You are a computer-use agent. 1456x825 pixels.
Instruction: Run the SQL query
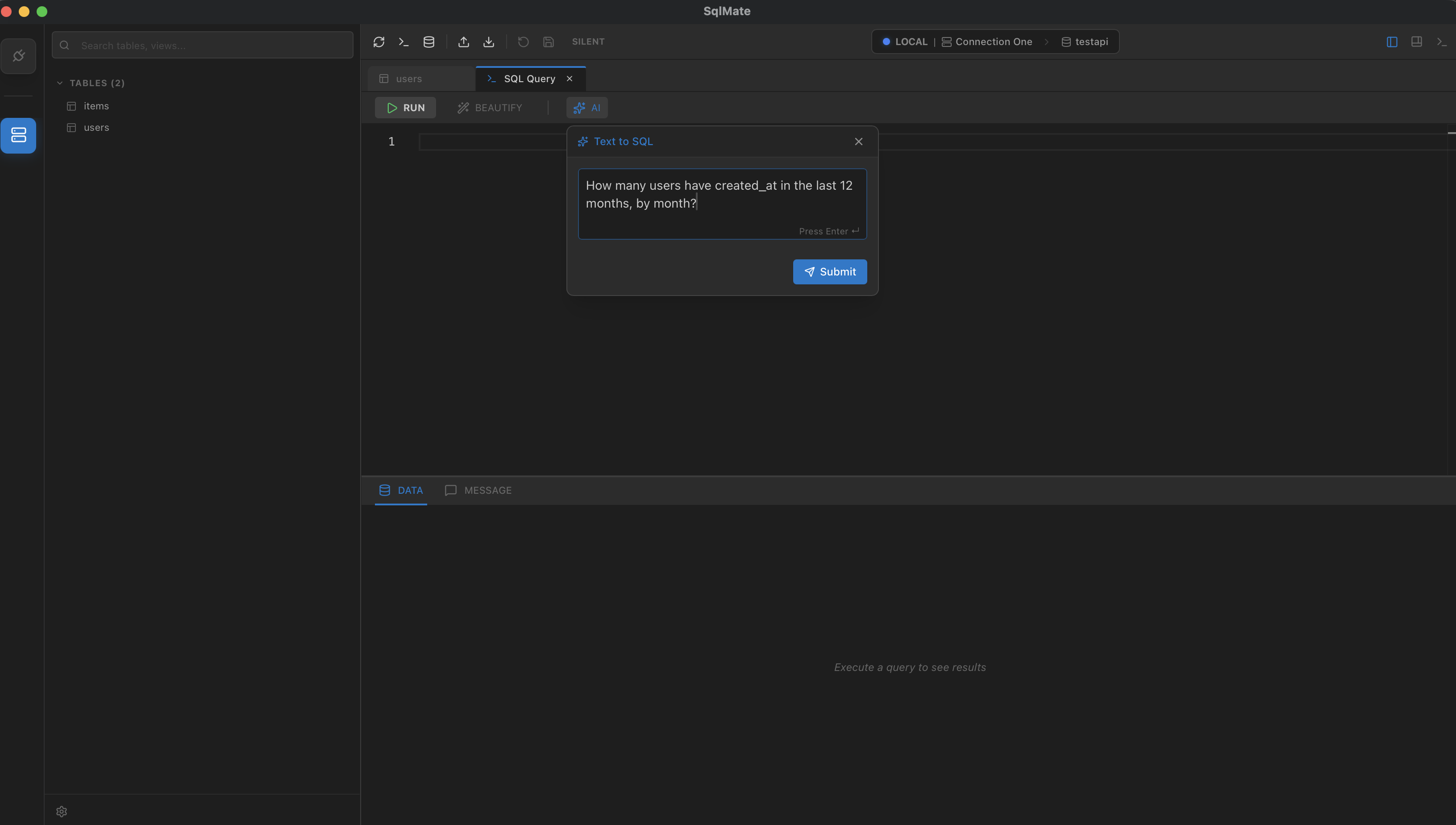[405, 108]
